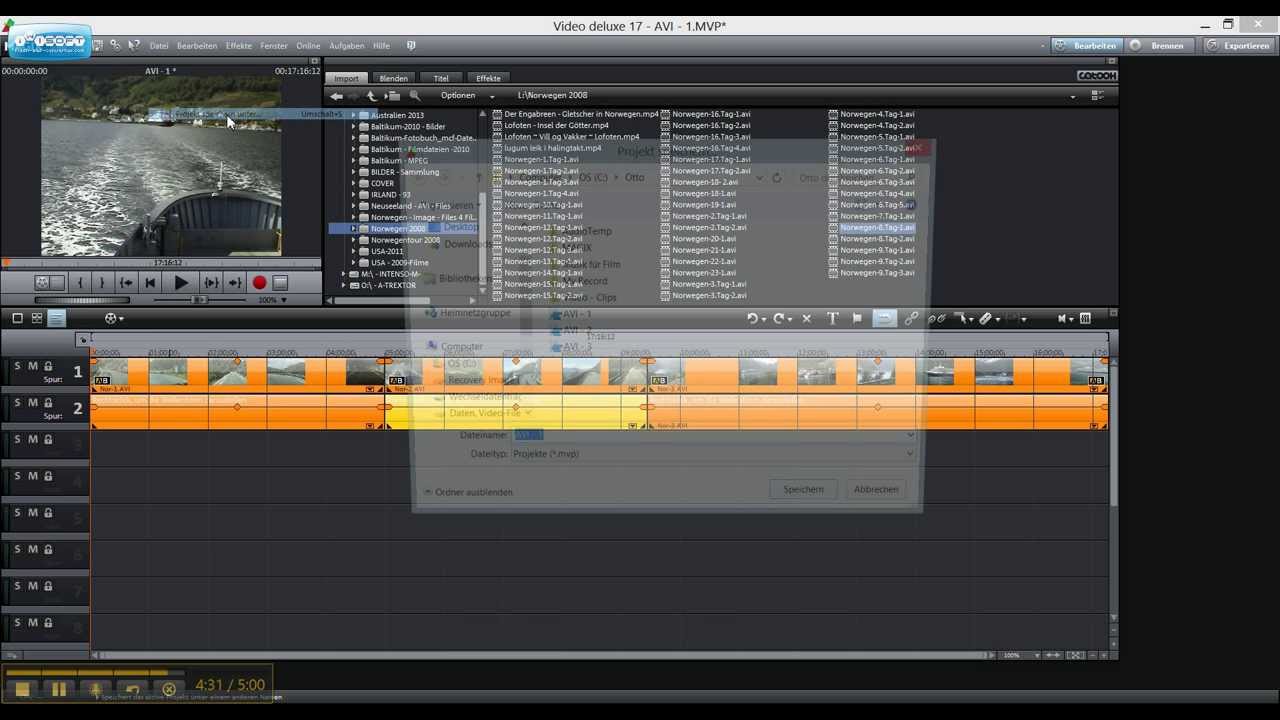Click the search magnifier in media pool
Viewport: 1280px width, 720px height.
point(415,96)
